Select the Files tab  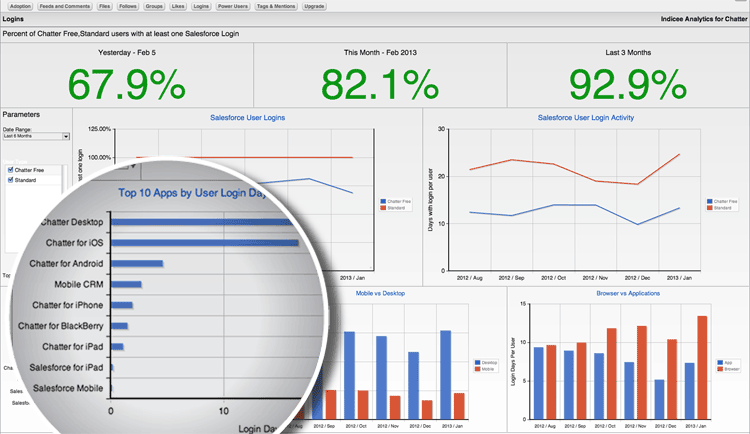click(102, 6)
